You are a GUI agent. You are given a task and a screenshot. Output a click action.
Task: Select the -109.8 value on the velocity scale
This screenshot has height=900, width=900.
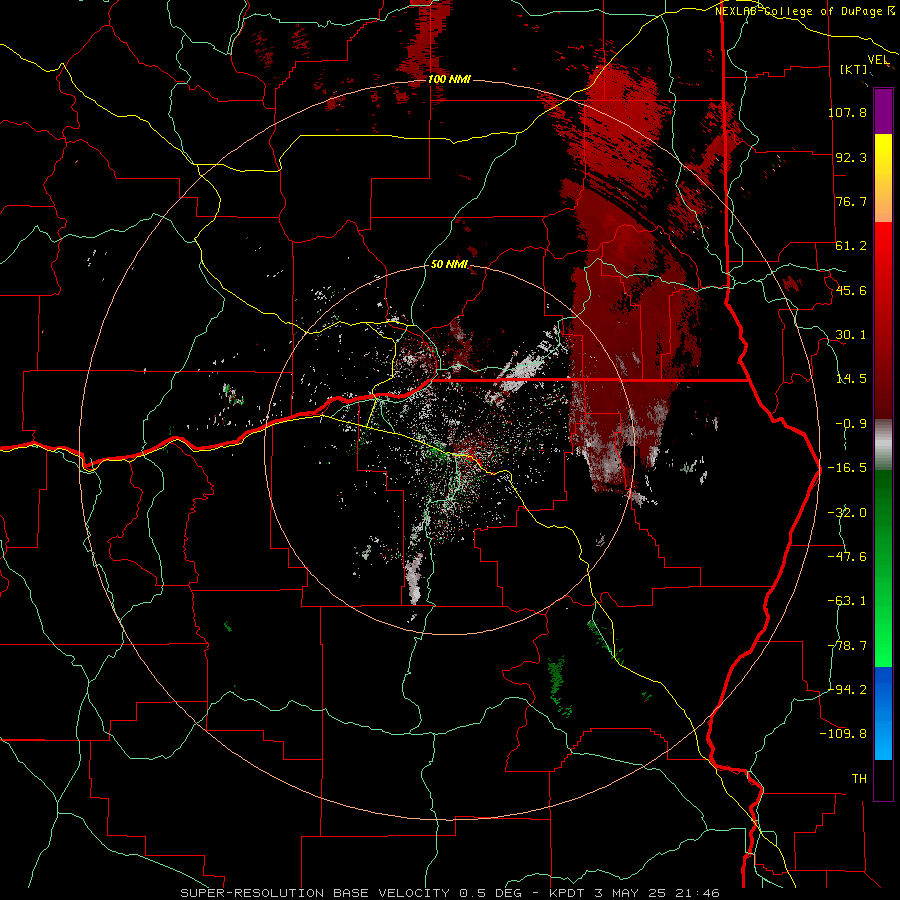844,734
